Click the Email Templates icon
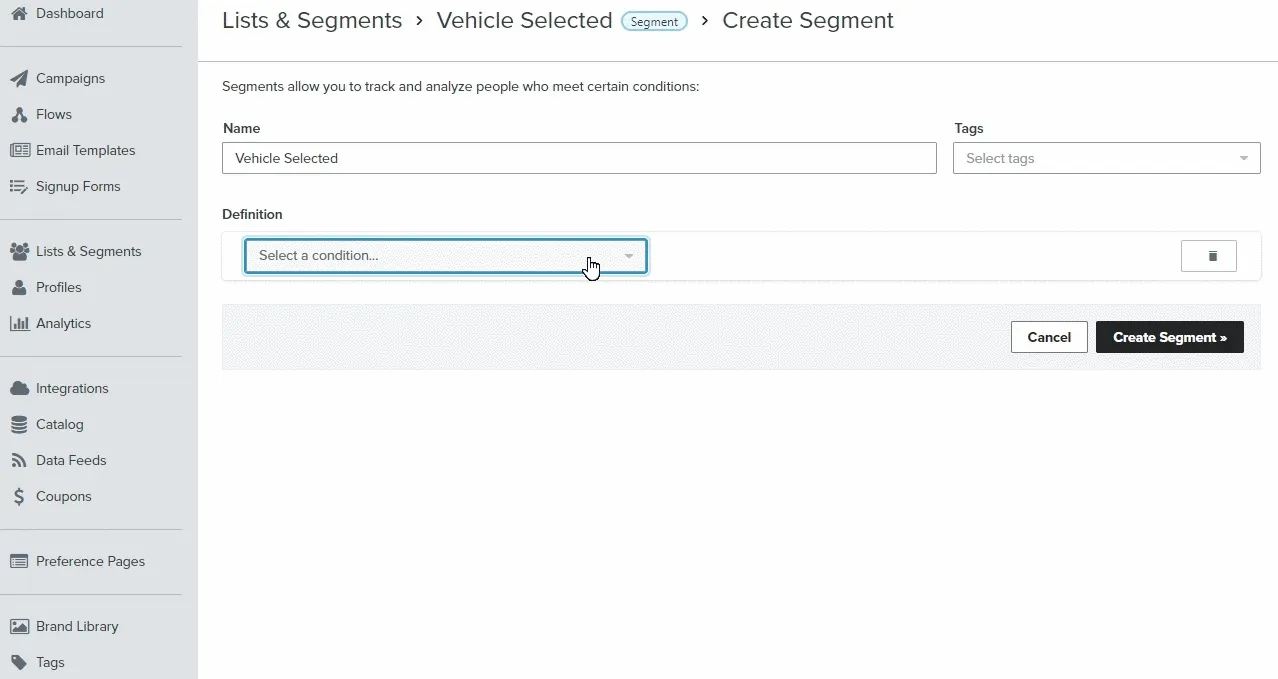The height and width of the screenshot is (679, 1278). click(19, 151)
